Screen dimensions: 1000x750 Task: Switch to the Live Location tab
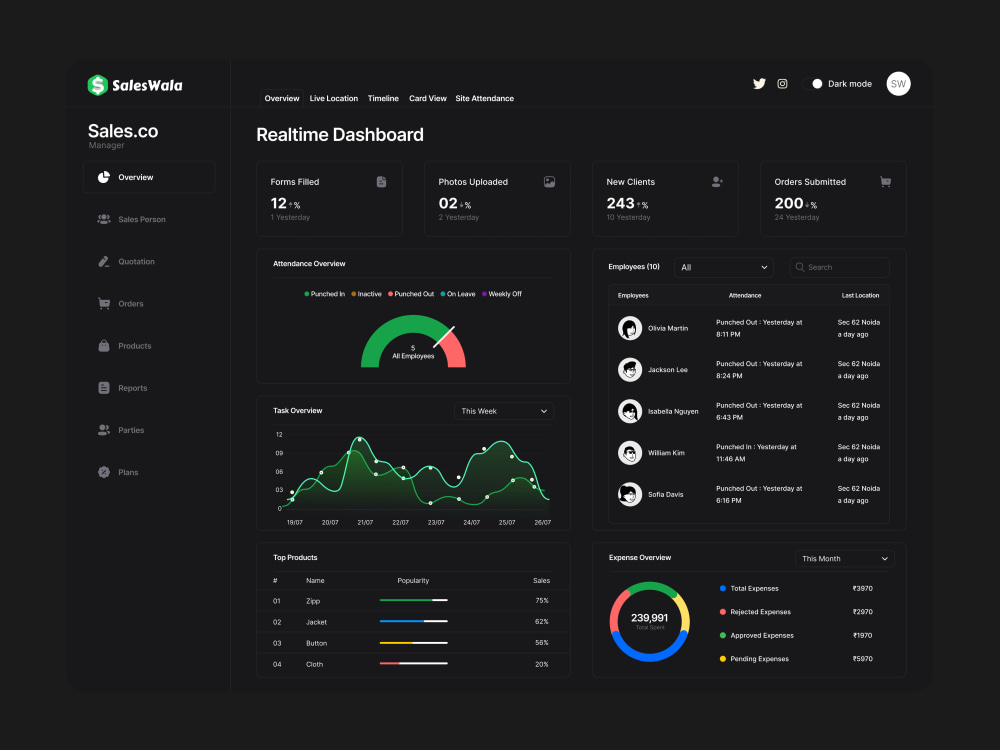333,98
